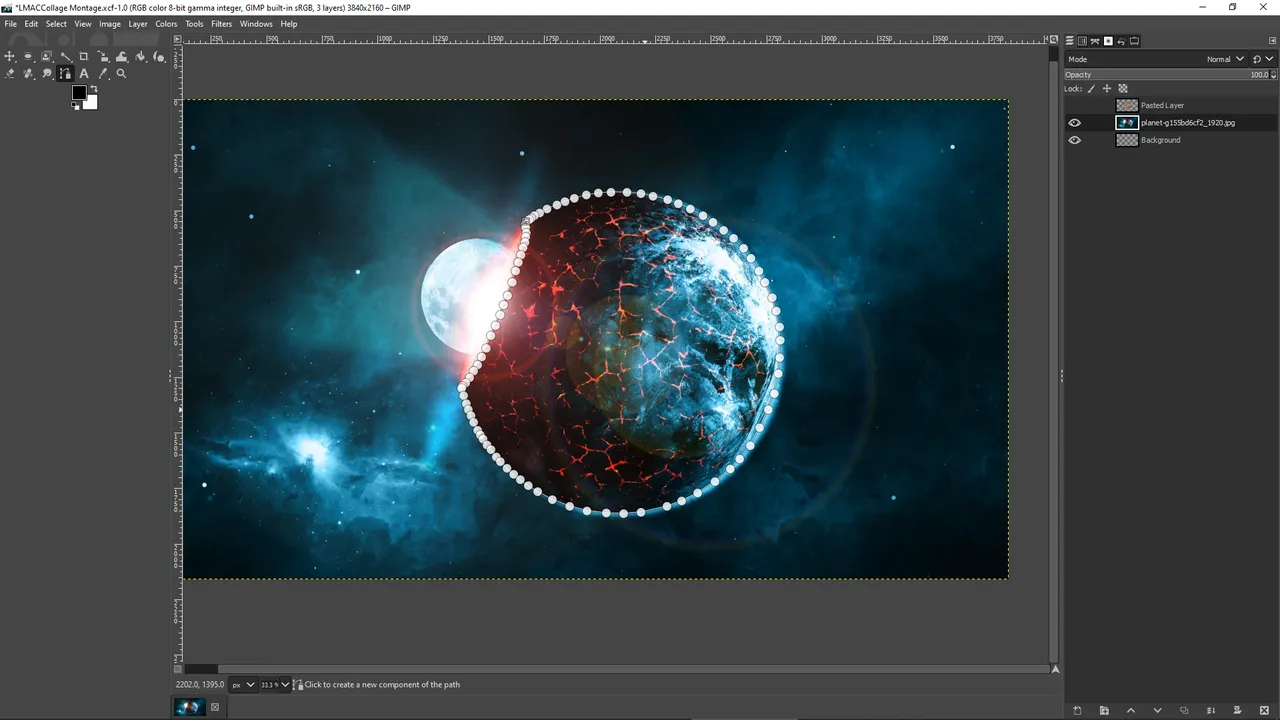
Task: Open the Filters menu
Action: coord(221,24)
